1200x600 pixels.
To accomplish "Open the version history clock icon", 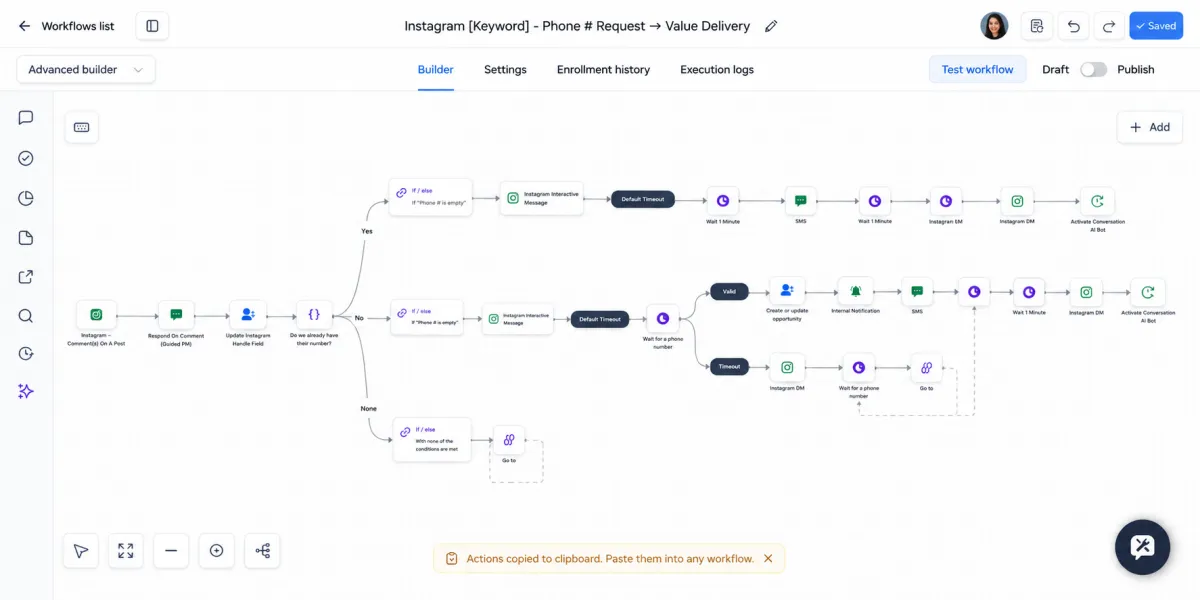I will 26,353.
